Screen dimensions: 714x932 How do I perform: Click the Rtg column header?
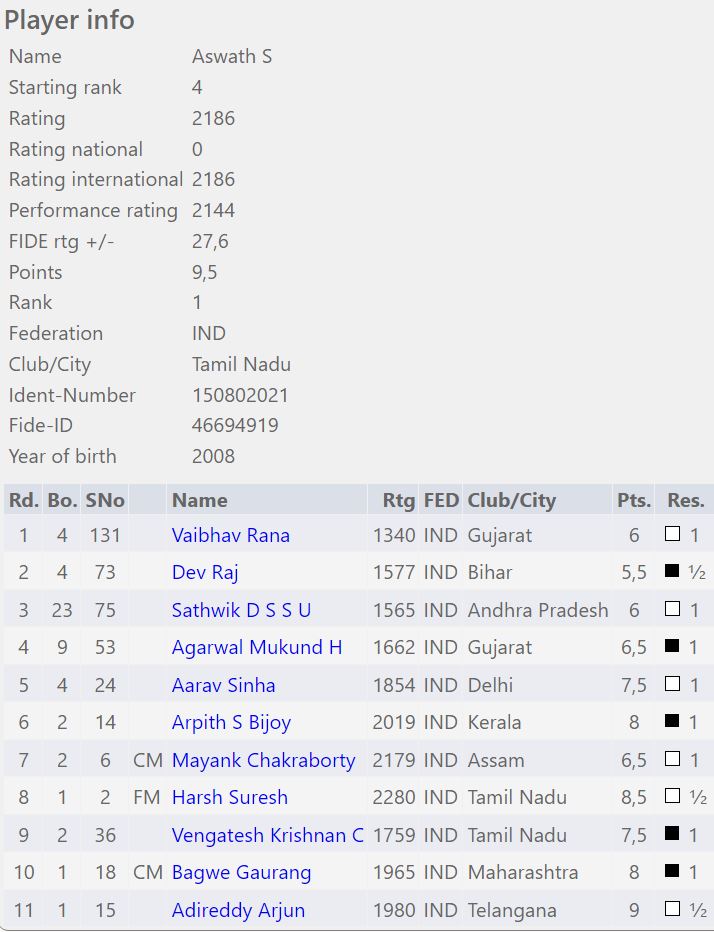(x=398, y=500)
